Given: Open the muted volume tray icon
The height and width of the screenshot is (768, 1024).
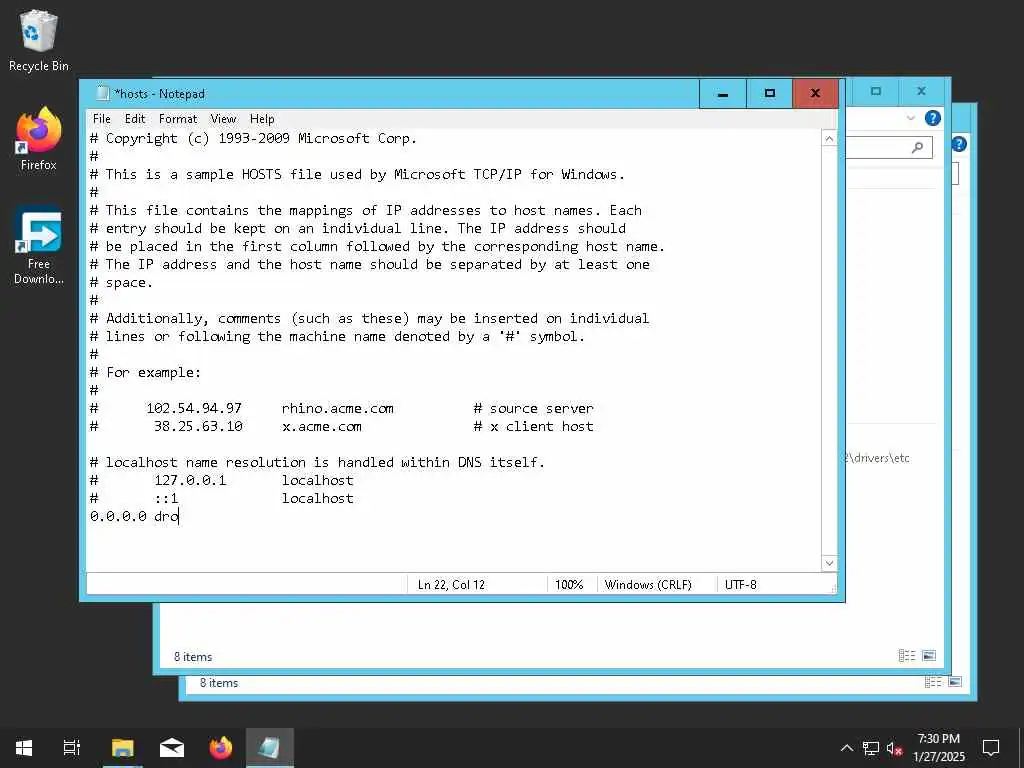Looking at the screenshot, I should tap(894, 748).
